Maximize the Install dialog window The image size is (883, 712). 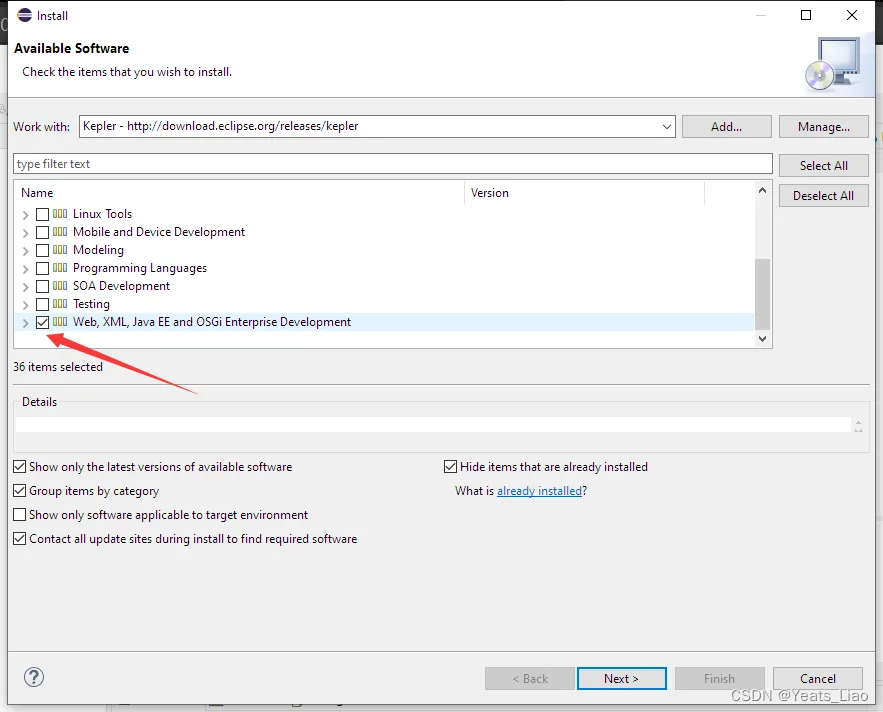click(x=806, y=15)
